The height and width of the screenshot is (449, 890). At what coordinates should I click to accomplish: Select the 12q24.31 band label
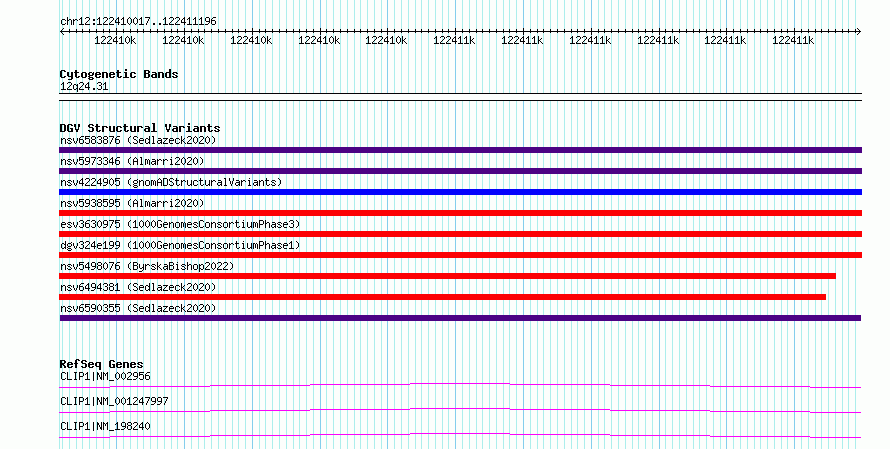coord(84,87)
